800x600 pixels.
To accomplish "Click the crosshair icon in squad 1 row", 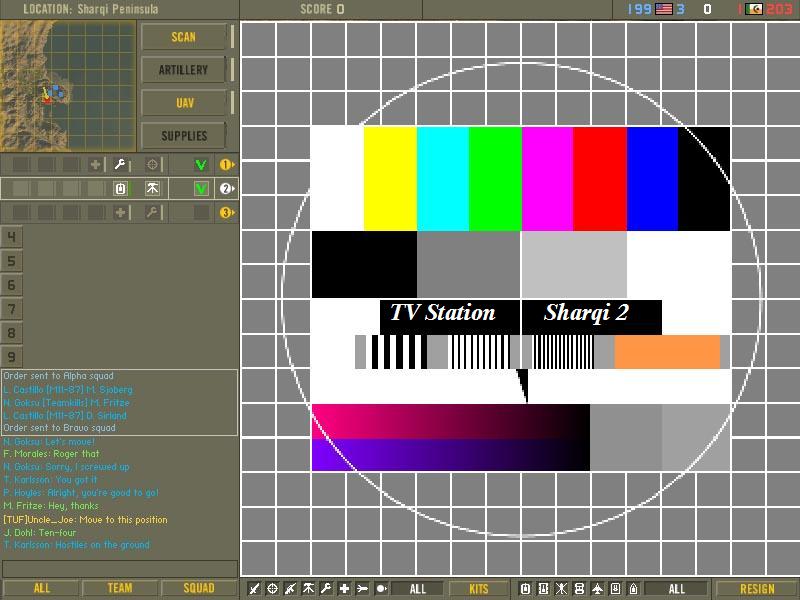I will [152, 165].
